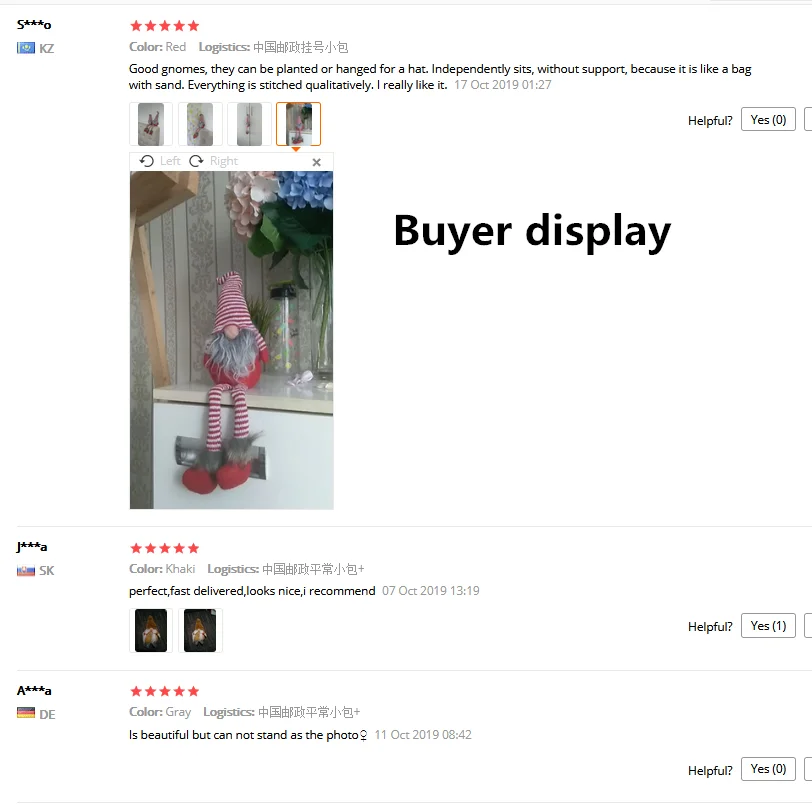Select the highlighted fourth gnome thumbnail
Screen dimensions: 812x812
(298, 124)
